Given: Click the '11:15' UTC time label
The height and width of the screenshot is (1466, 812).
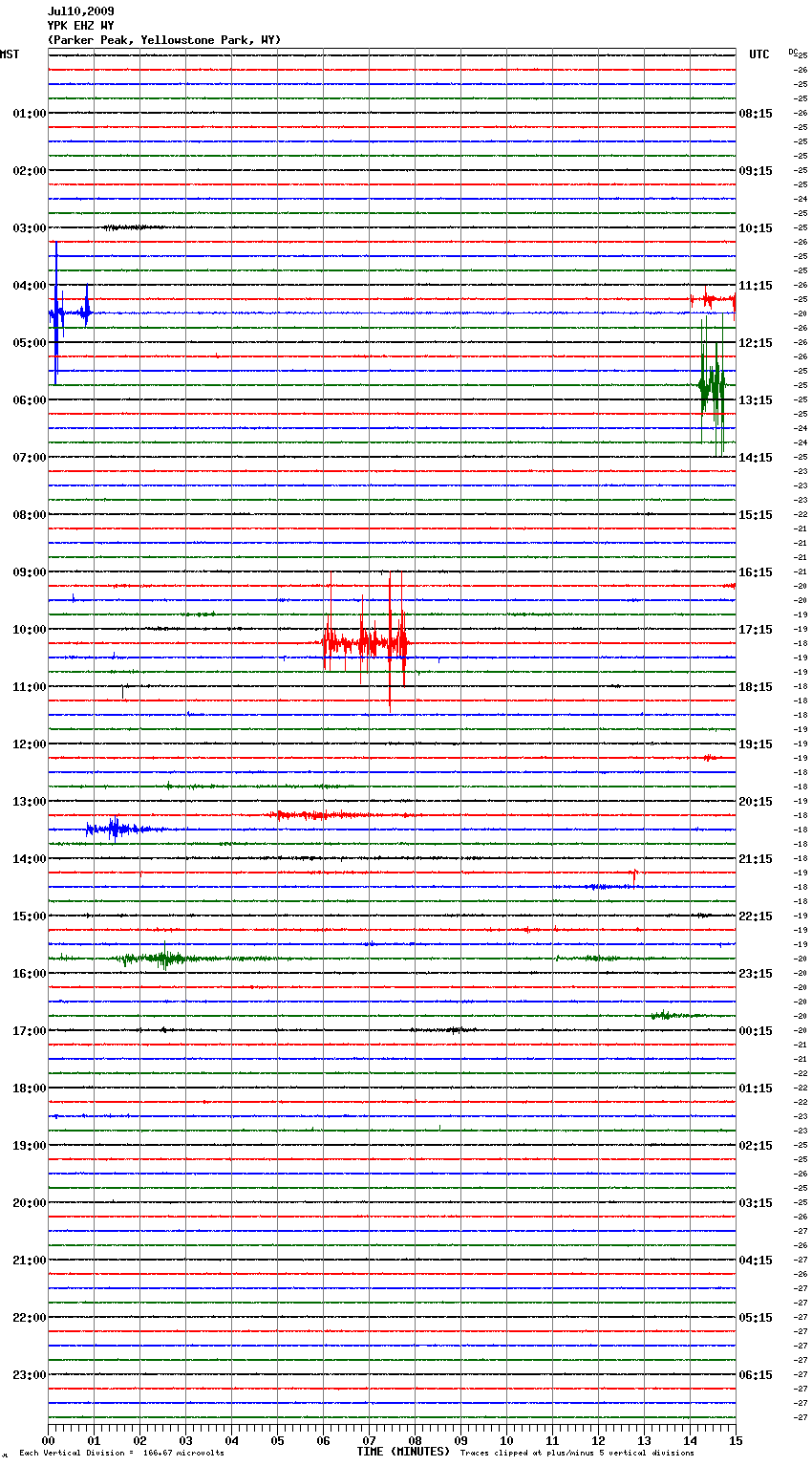Looking at the screenshot, I should pyautogui.click(x=756, y=286).
